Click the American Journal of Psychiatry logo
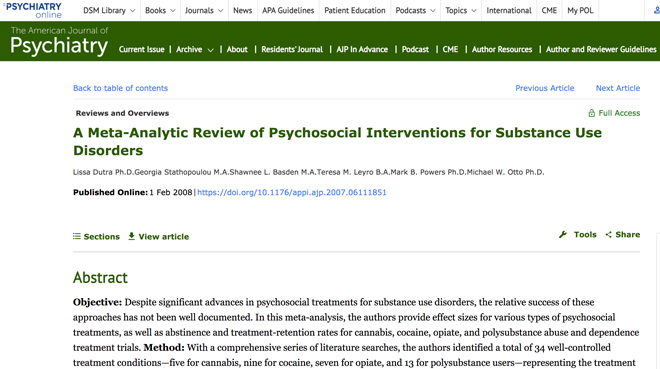Screen dimensions: 660x369 coord(59,41)
